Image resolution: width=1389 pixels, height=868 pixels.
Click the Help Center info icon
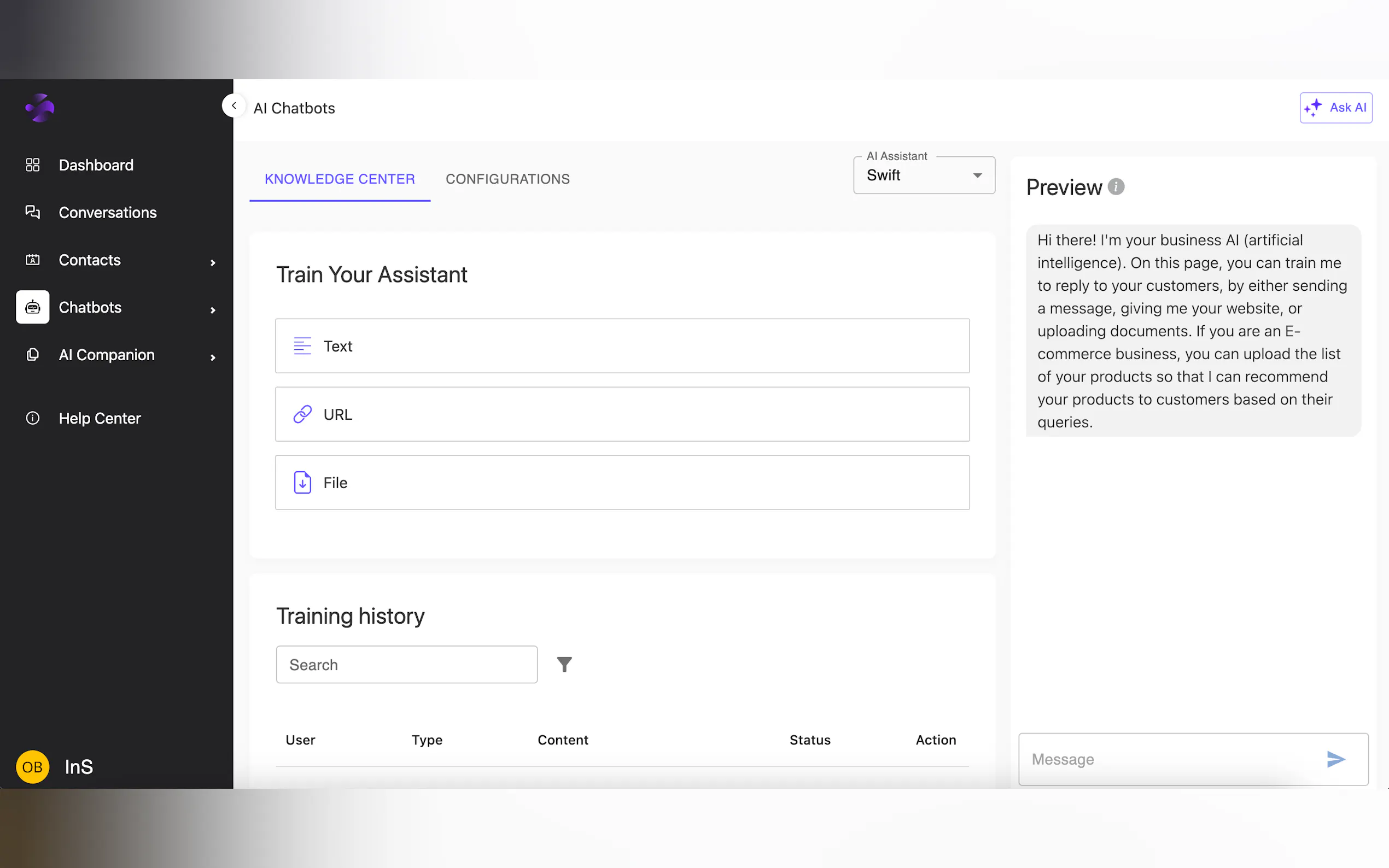[x=33, y=418]
